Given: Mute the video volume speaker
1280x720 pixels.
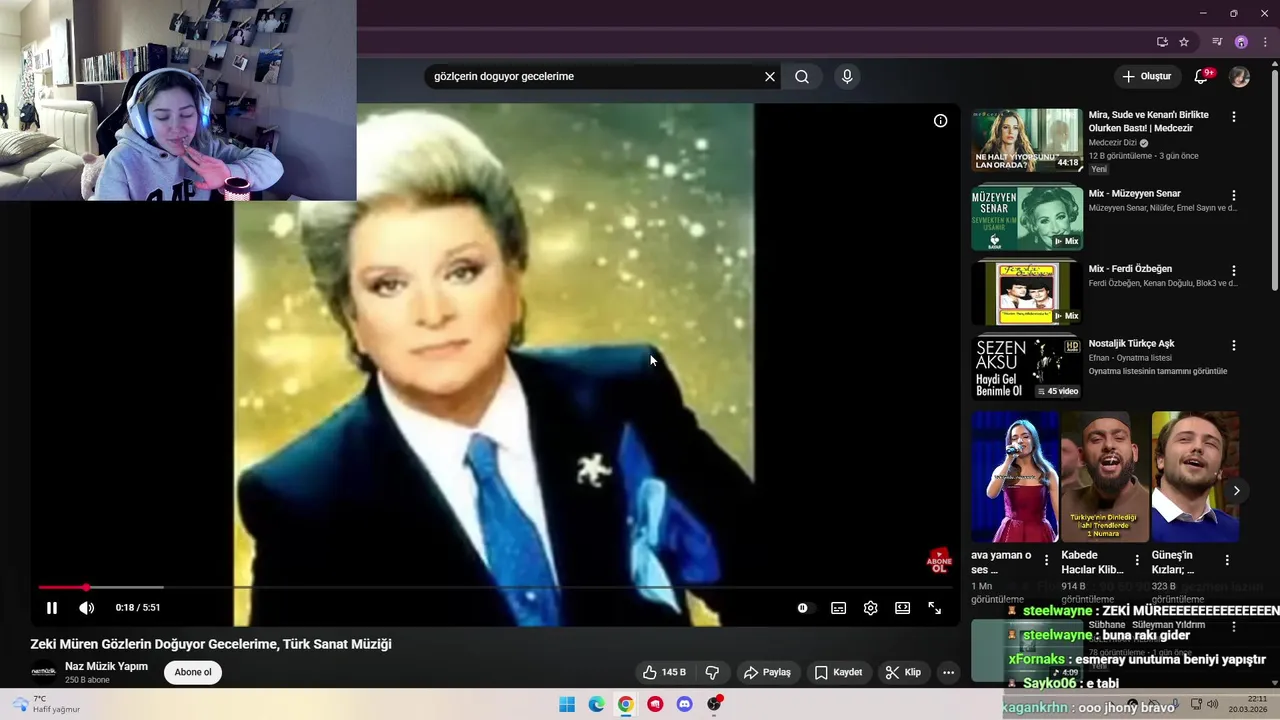Looking at the screenshot, I should (x=87, y=608).
